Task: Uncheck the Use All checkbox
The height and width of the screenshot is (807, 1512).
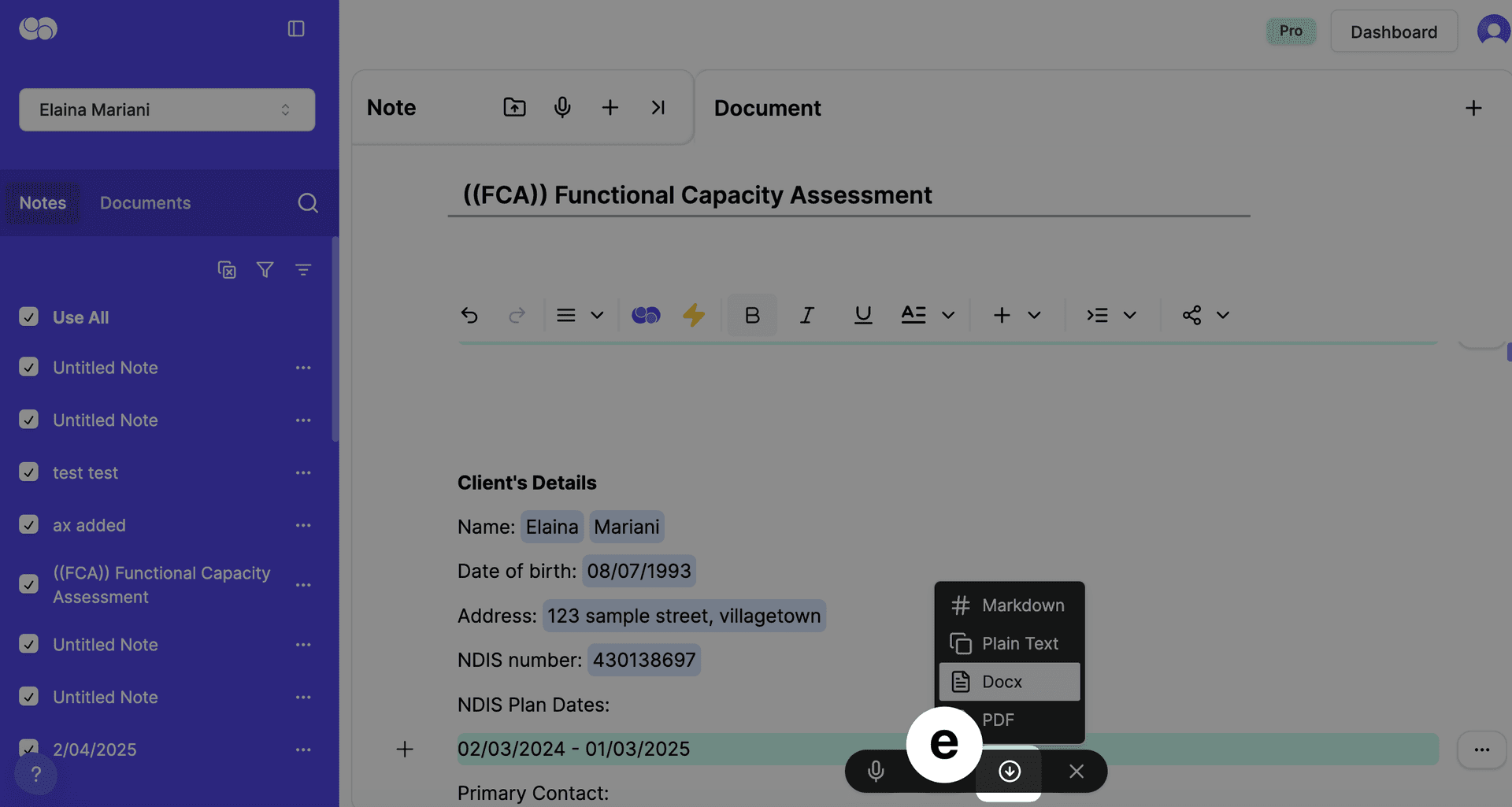Action: pos(29,317)
